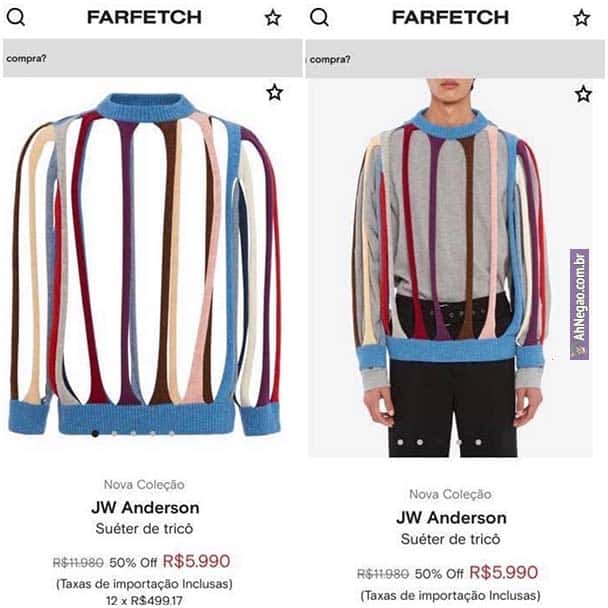The height and width of the screenshot is (608, 608).
Task: Click right JW Anderson brand name
Action: 451,518
